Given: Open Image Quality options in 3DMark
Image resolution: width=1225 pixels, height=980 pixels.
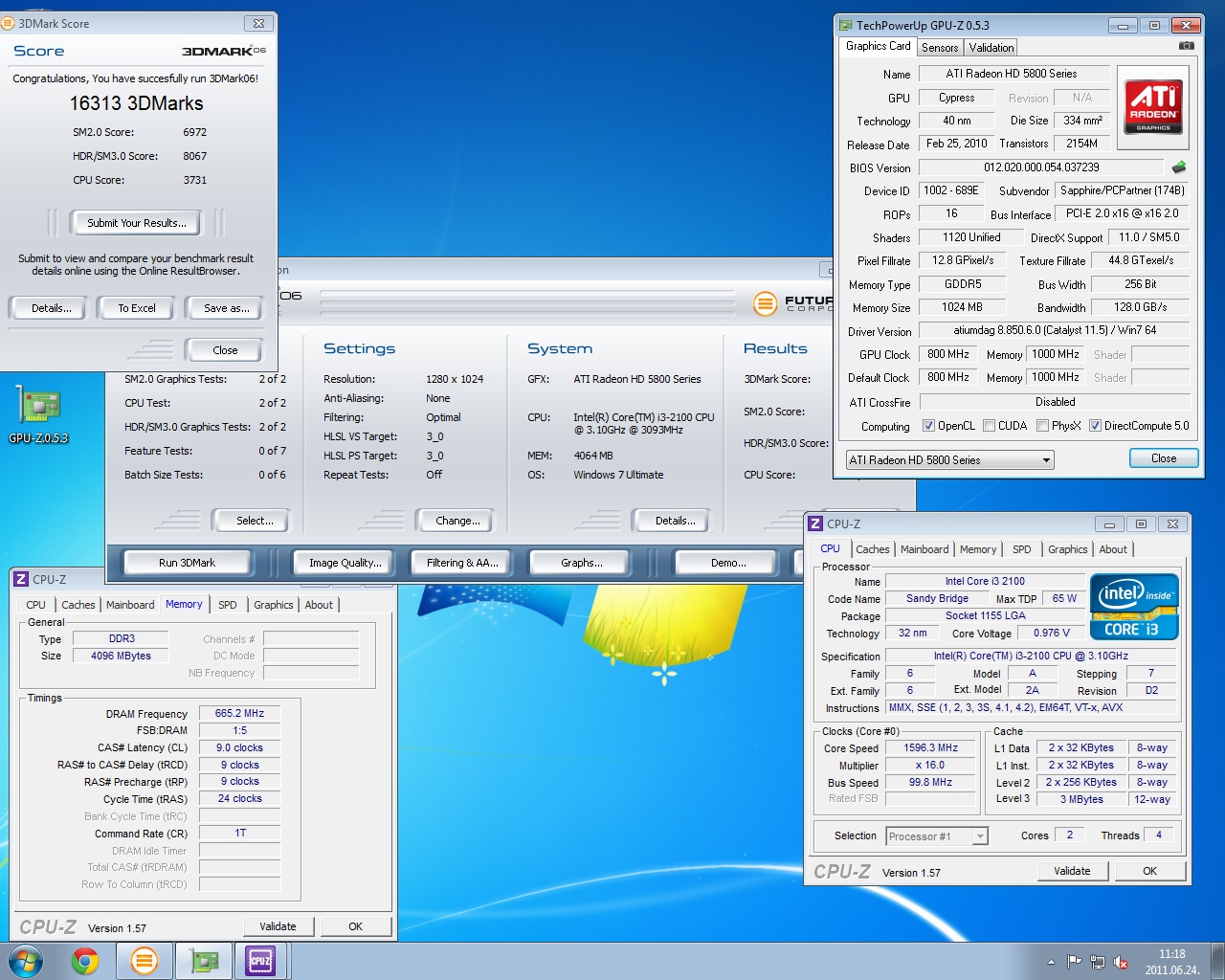Looking at the screenshot, I should [x=345, y=563].
